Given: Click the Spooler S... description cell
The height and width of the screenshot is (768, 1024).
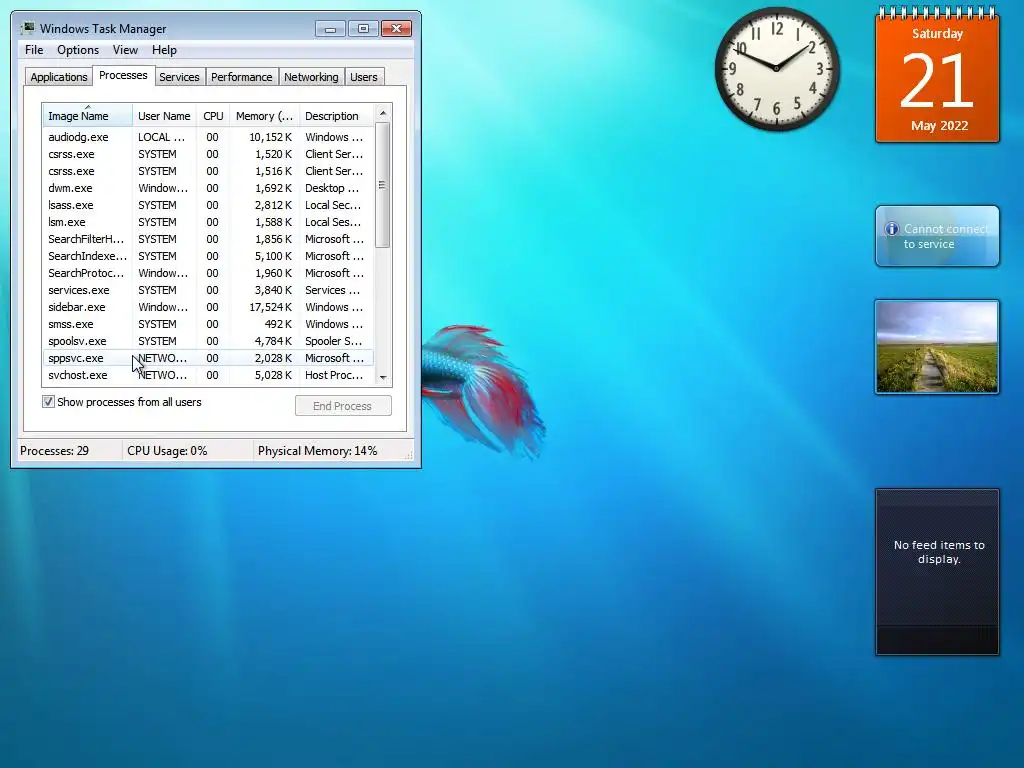Looking at the screenshot, I should coord(333,341).
